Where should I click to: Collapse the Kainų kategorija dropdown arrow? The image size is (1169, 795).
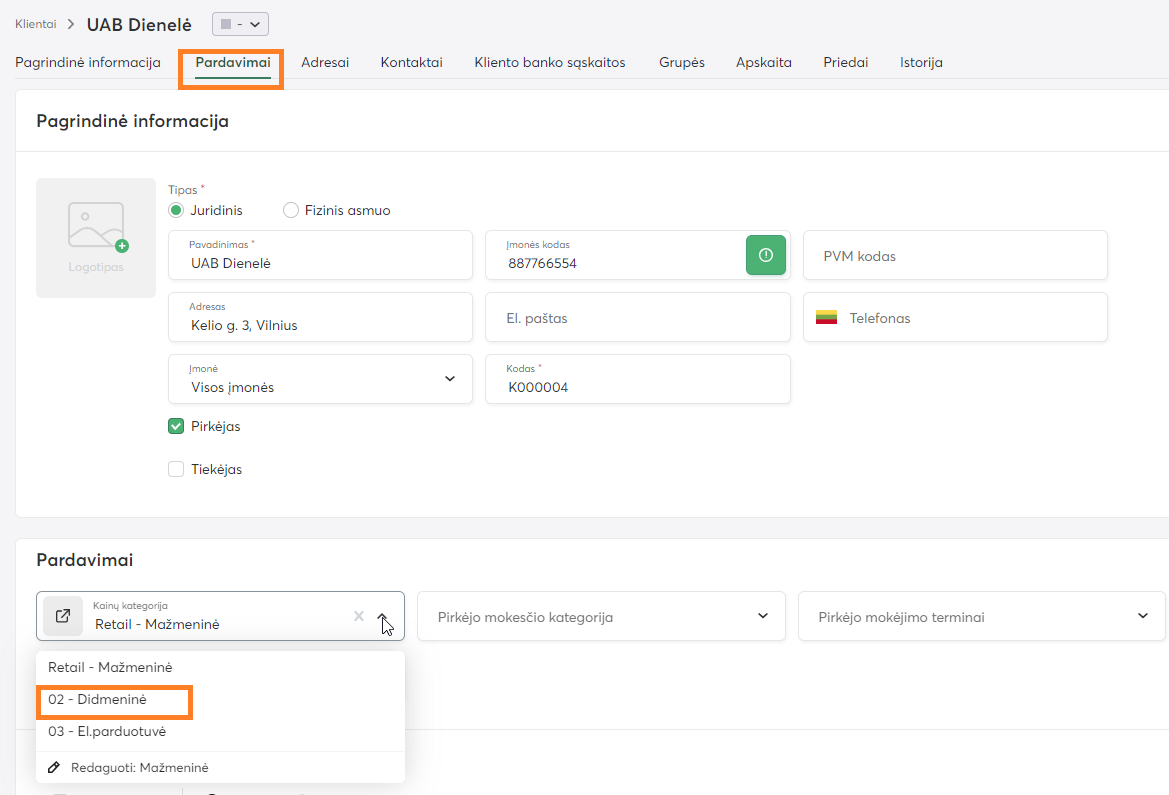pyautogui.click(x=383, y=617)
